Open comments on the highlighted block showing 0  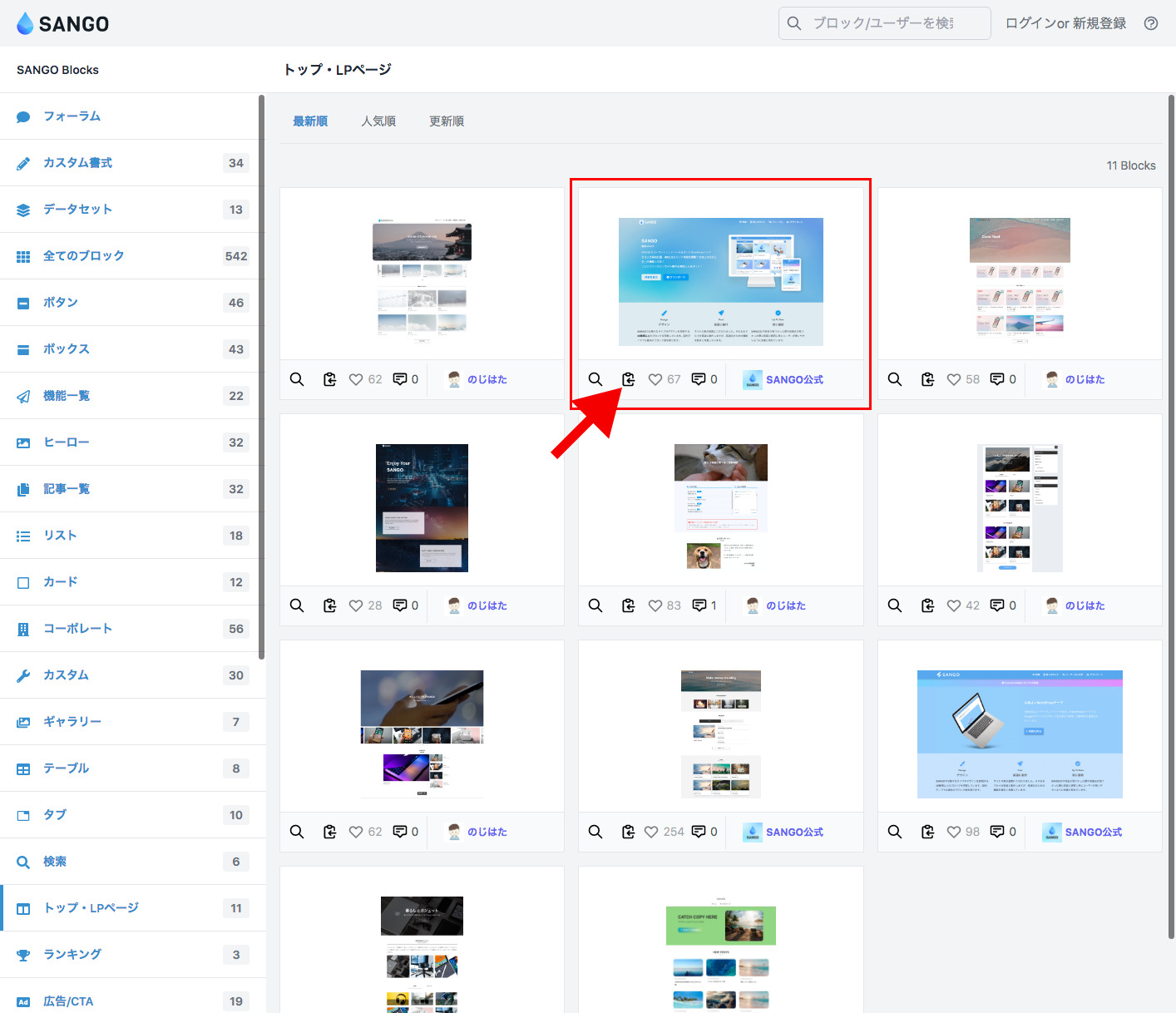point(698,378)
